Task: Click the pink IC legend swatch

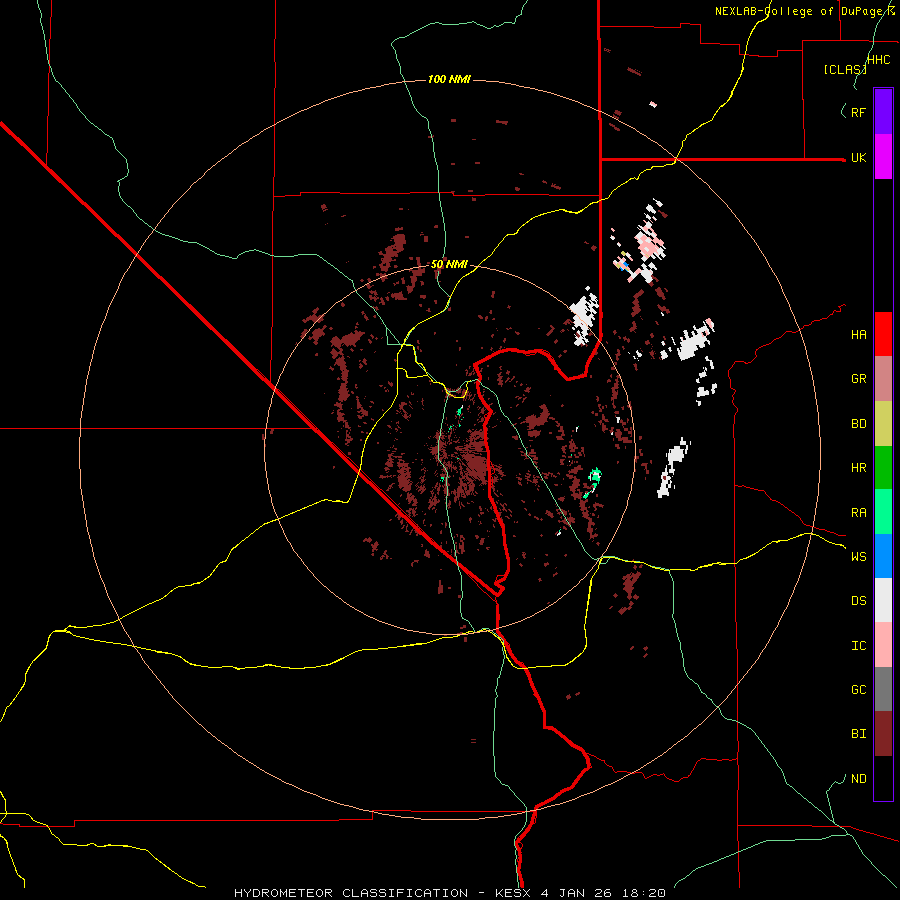Action: [883, 645]
